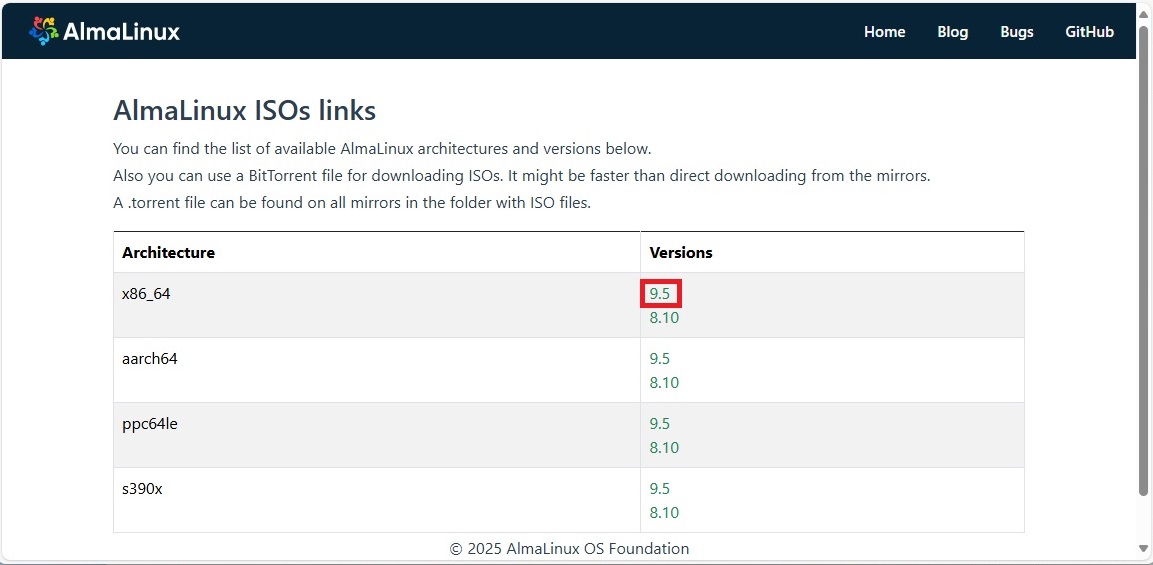Image resolution: width=1153 pixels, height=565 pixels.
Task: Choose version 9.5 for ppc64le
Action: pos(660,424)
